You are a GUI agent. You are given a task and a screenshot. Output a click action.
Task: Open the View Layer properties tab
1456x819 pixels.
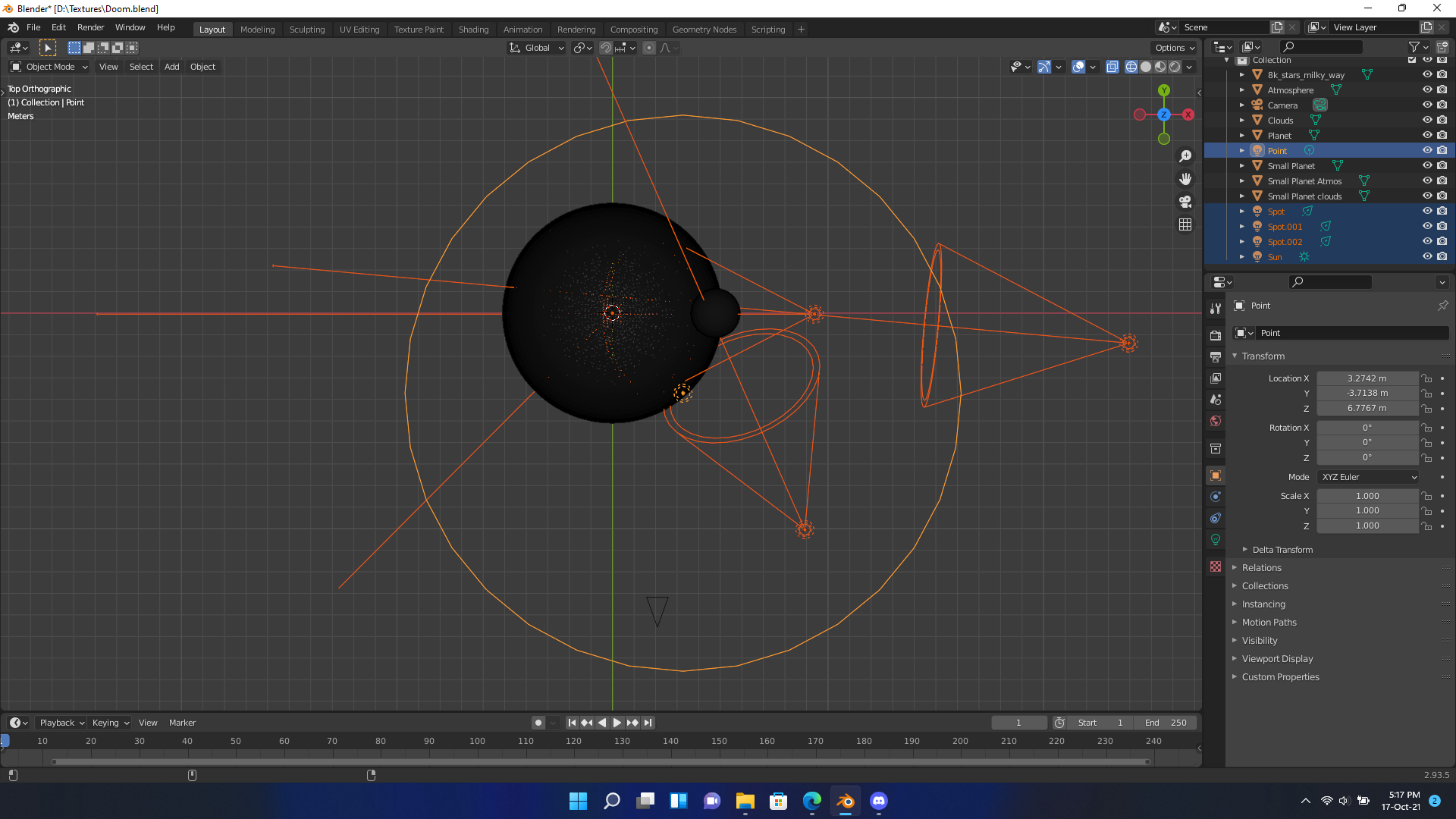(1216, 378)
